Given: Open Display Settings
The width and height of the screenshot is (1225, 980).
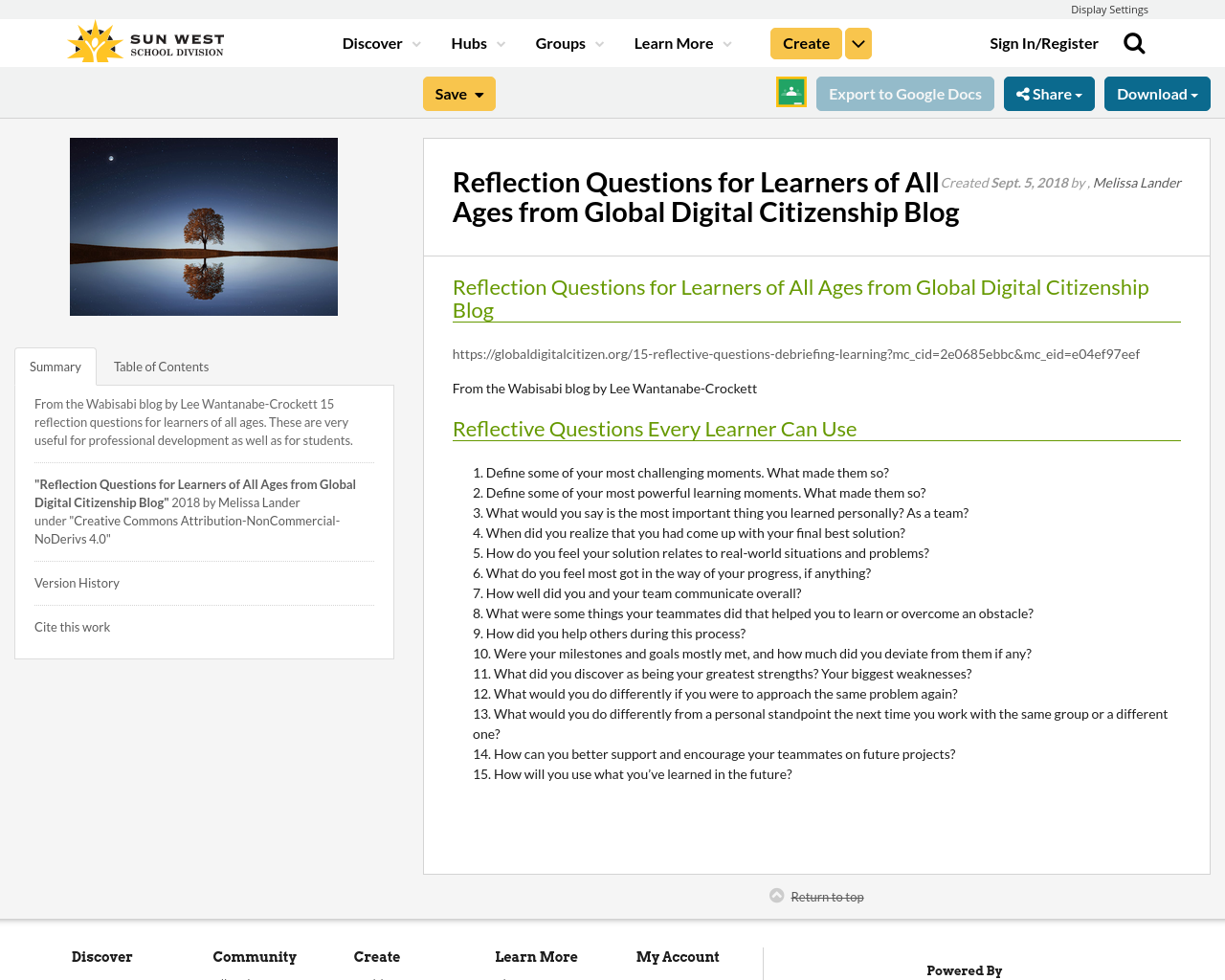Looking at the screenshot, I should [1109, 8].
